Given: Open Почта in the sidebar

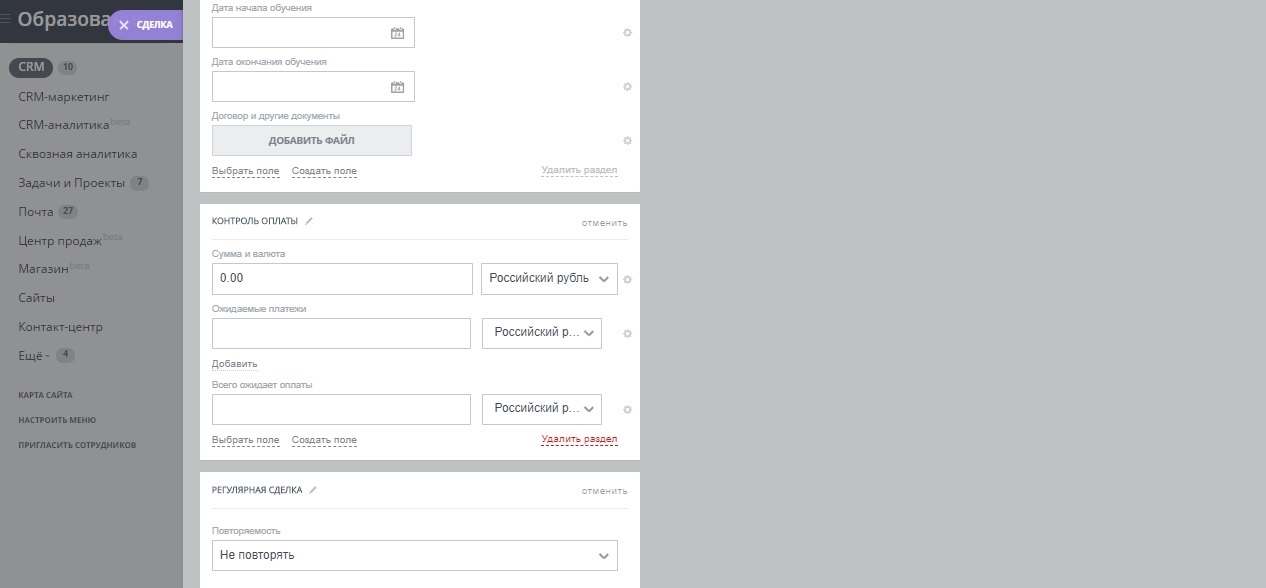Looking at the screenshot, I should coord(36,212).
